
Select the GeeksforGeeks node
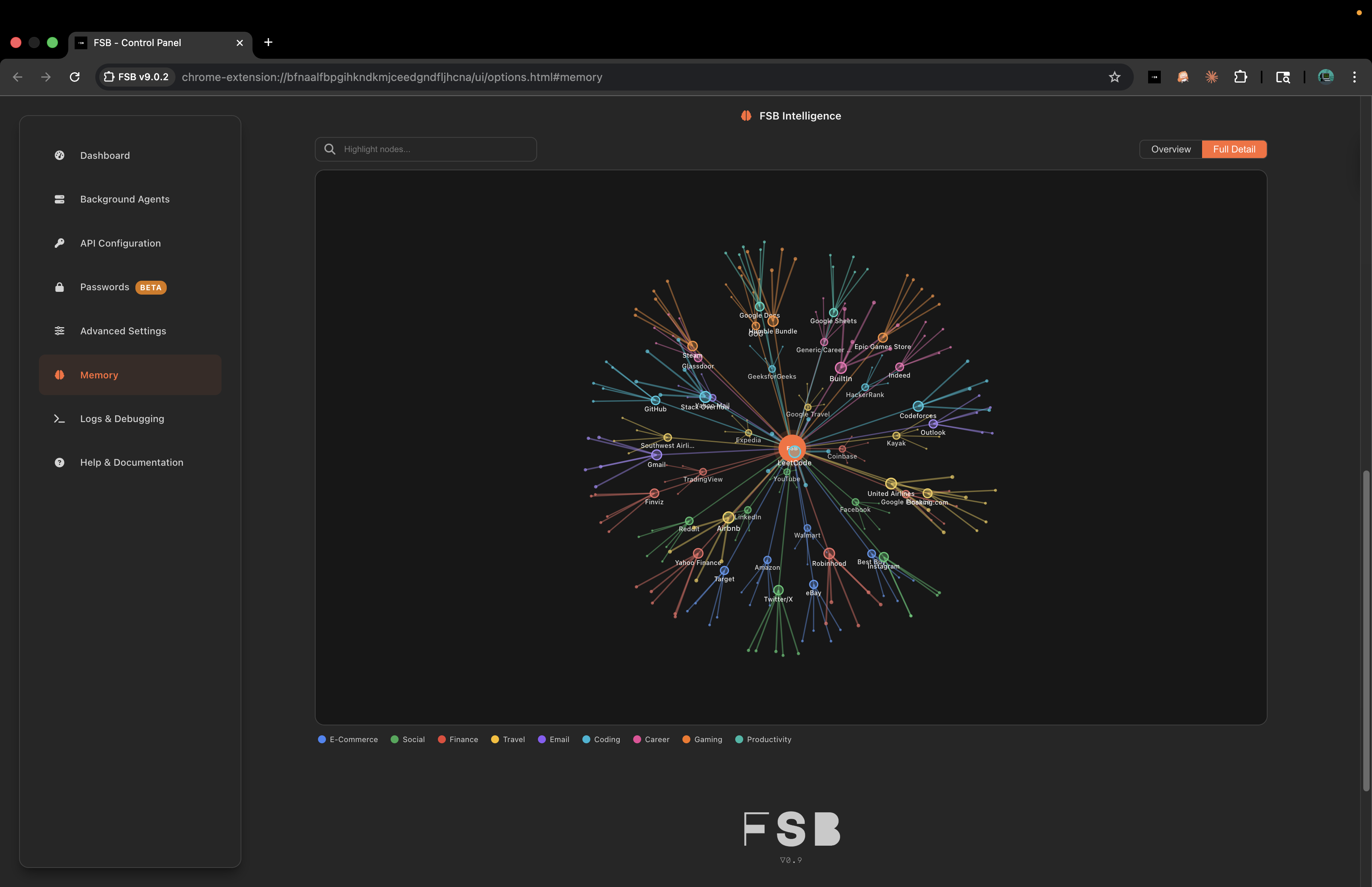pyautogui.click(x=772, y=369)
